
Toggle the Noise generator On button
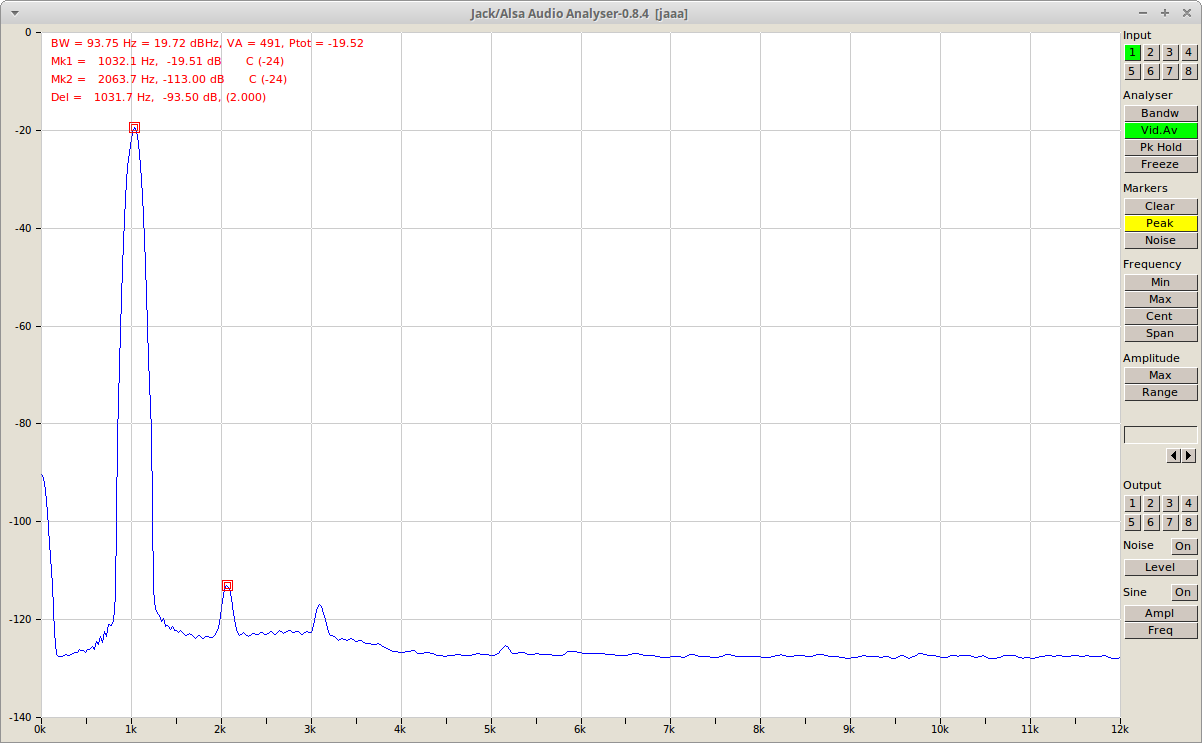pos(1183,546)
